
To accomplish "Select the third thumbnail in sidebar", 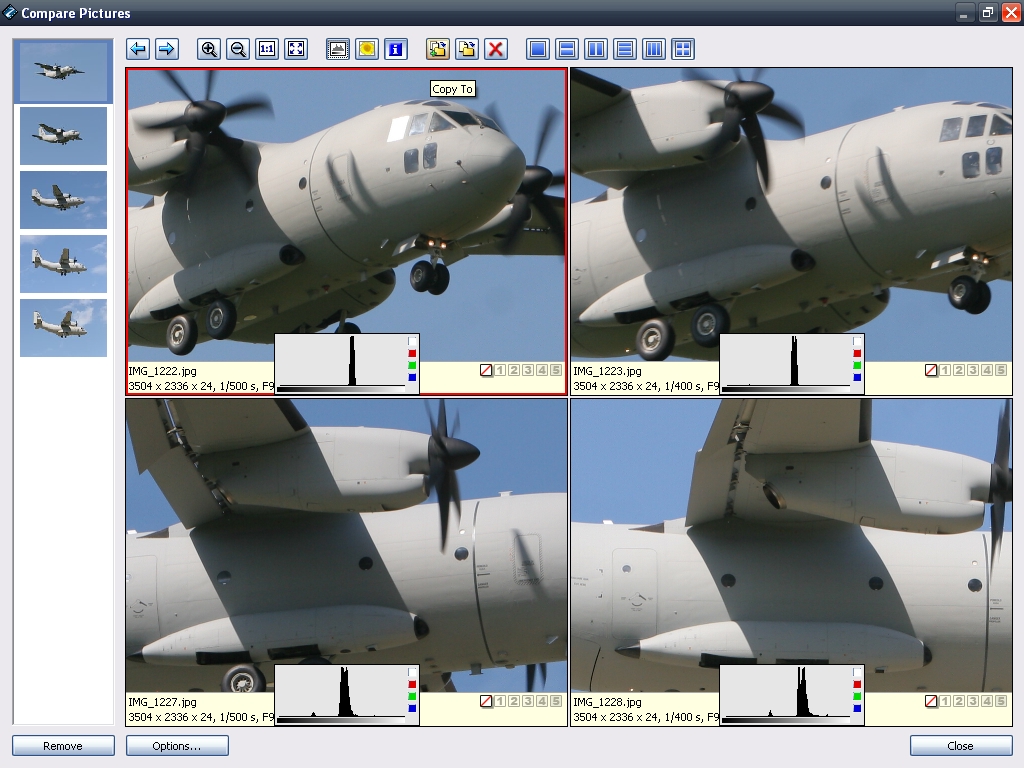I will click(x=63, y=200).
